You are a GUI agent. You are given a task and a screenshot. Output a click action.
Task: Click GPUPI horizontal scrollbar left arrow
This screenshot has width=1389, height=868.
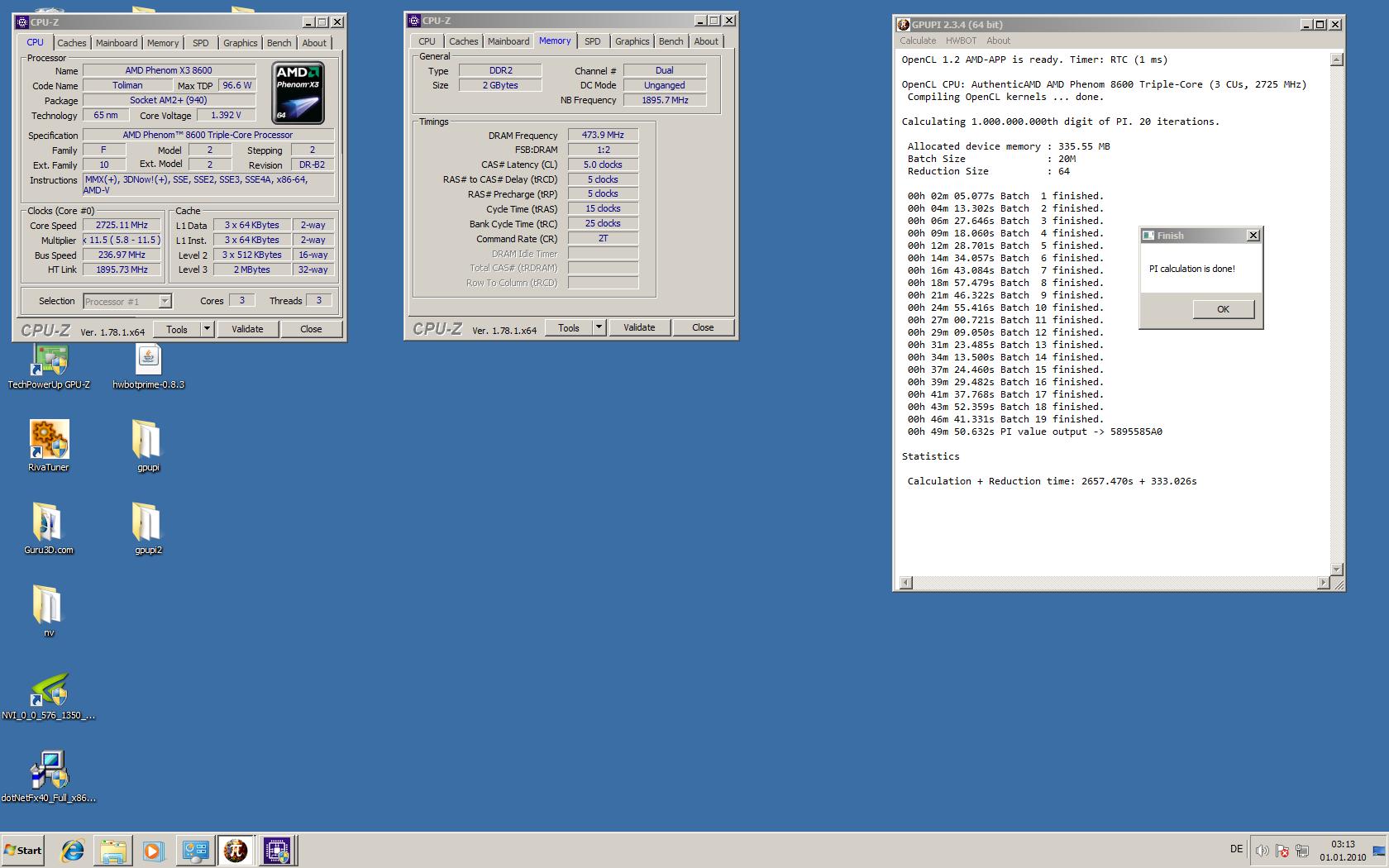906,583
